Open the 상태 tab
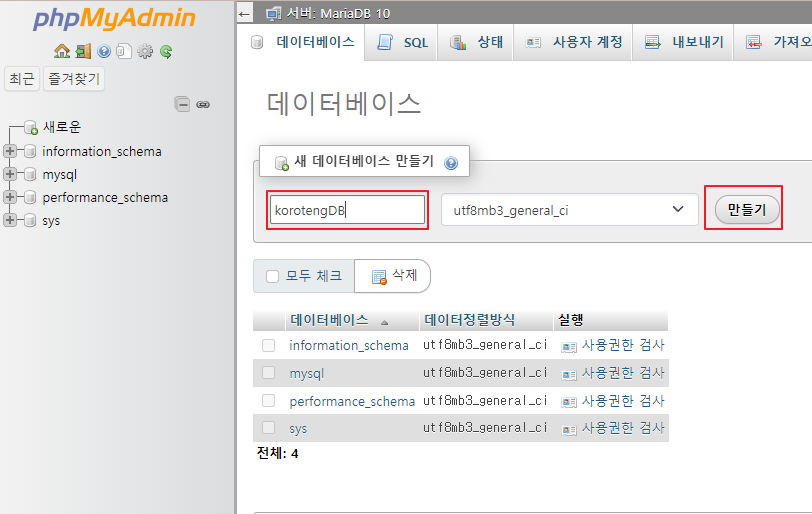The height and width of the screenshot is (514, 812). tap(475, 42)
